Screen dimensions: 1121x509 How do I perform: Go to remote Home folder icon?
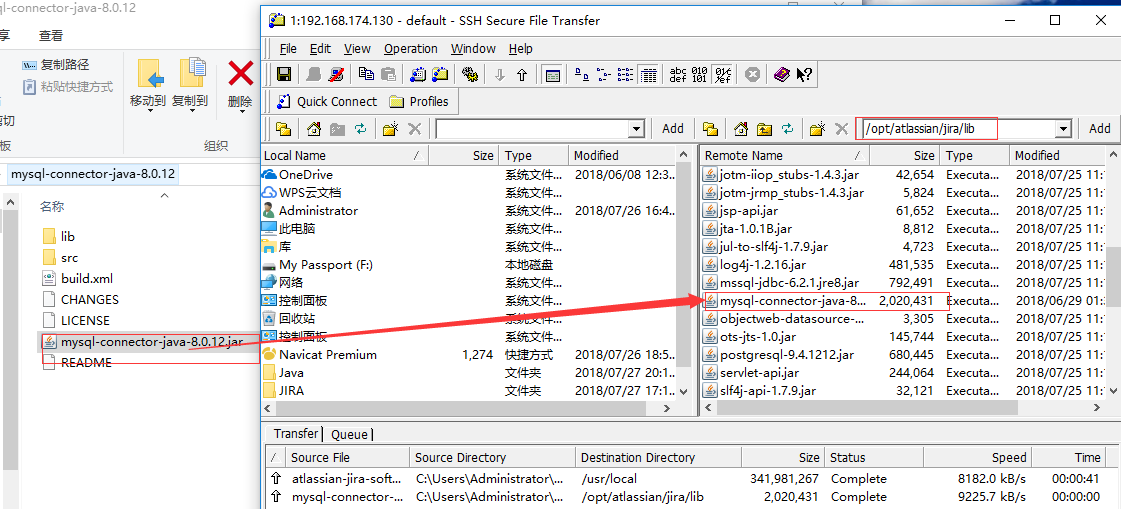click(741, 129)
